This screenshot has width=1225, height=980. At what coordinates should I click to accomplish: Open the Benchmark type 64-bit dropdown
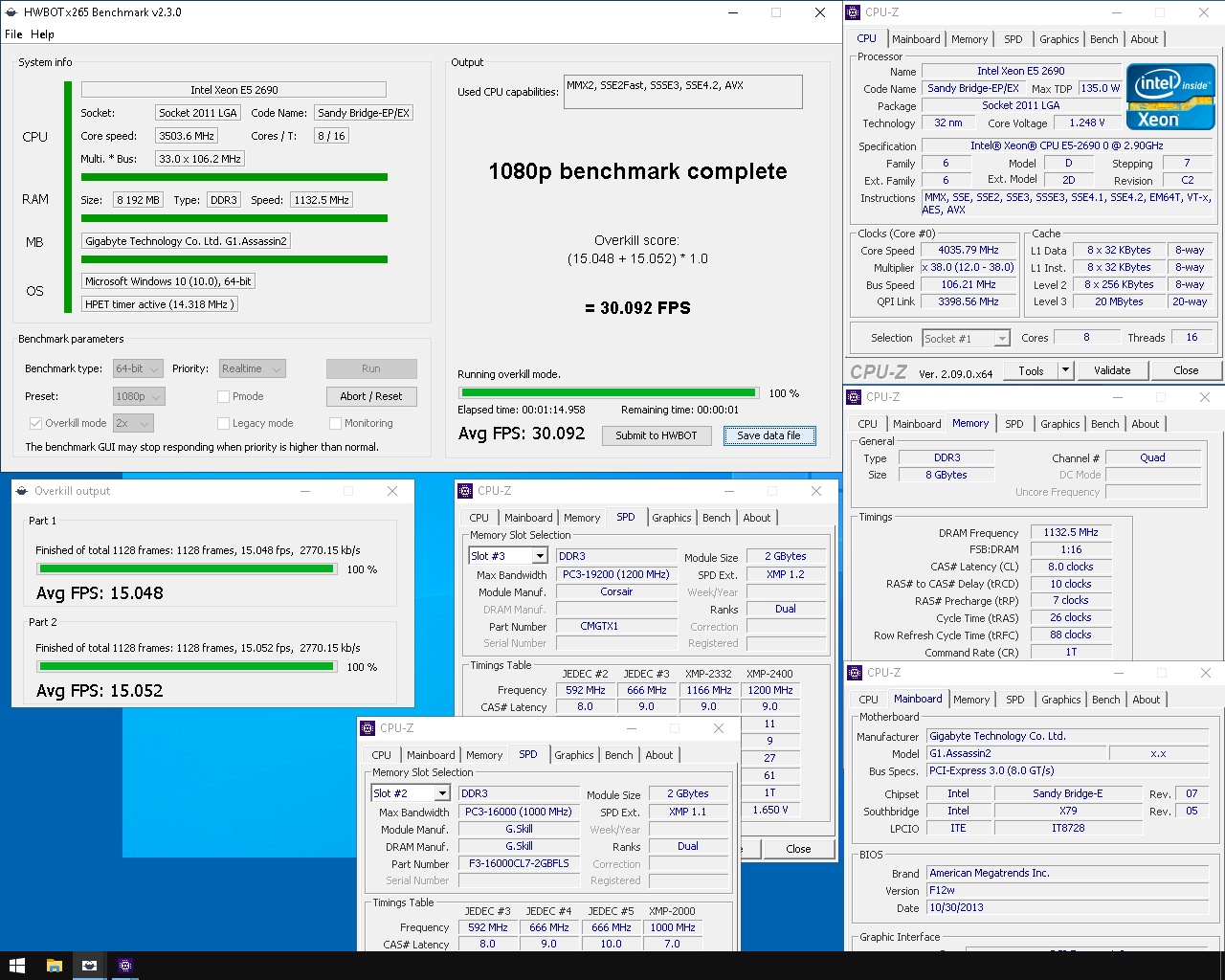tap(139, 368)
